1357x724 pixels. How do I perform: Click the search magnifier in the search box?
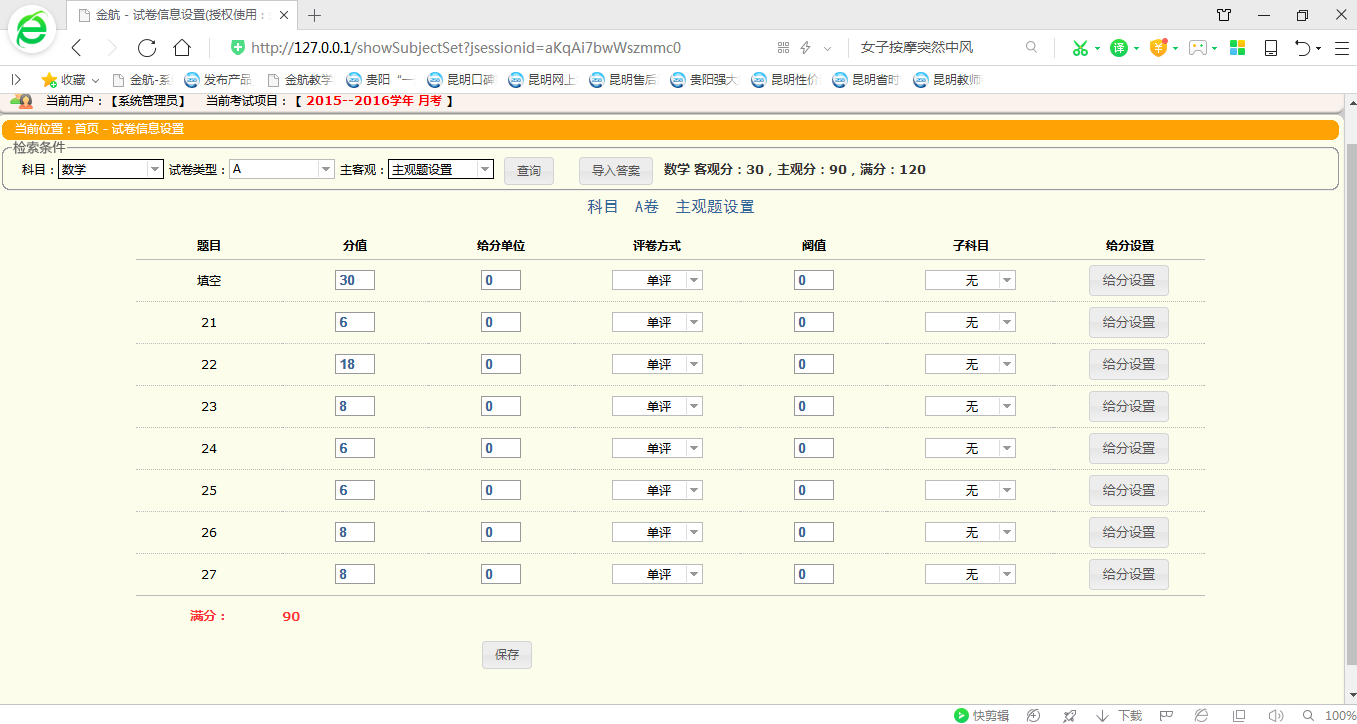(x=1031, y=47)
